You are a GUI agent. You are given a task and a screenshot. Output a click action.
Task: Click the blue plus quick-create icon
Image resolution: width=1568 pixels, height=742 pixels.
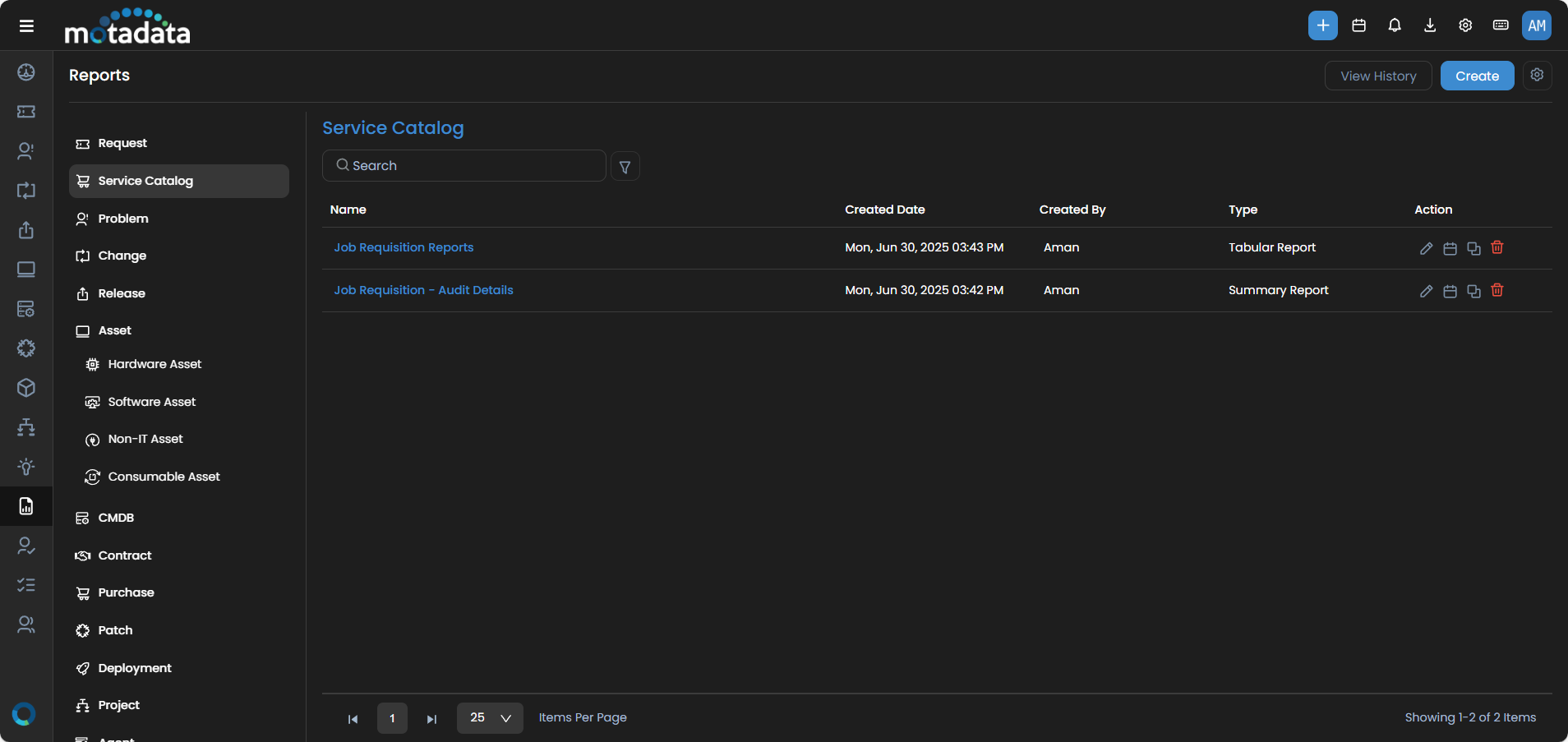(1322, 25)
